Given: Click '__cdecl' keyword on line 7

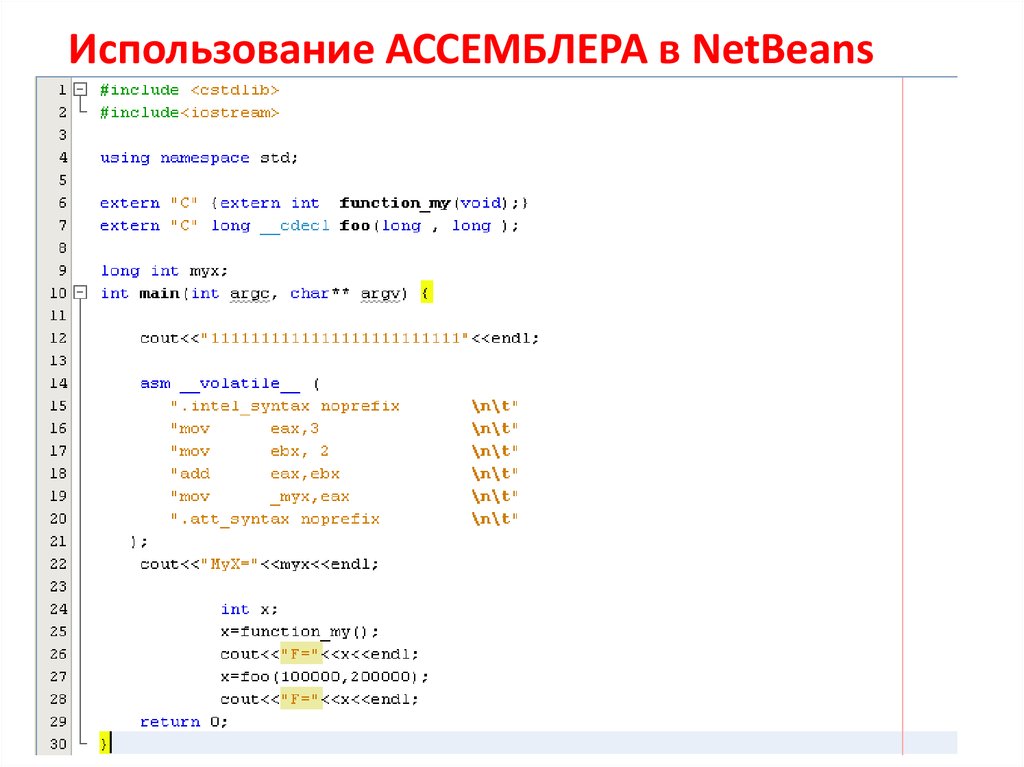Looking at the screenshot, I should click(295, 226).
